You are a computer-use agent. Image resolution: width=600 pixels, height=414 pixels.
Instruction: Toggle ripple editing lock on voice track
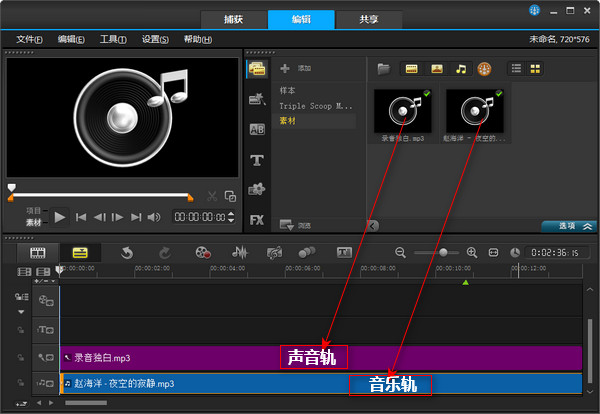21,357
